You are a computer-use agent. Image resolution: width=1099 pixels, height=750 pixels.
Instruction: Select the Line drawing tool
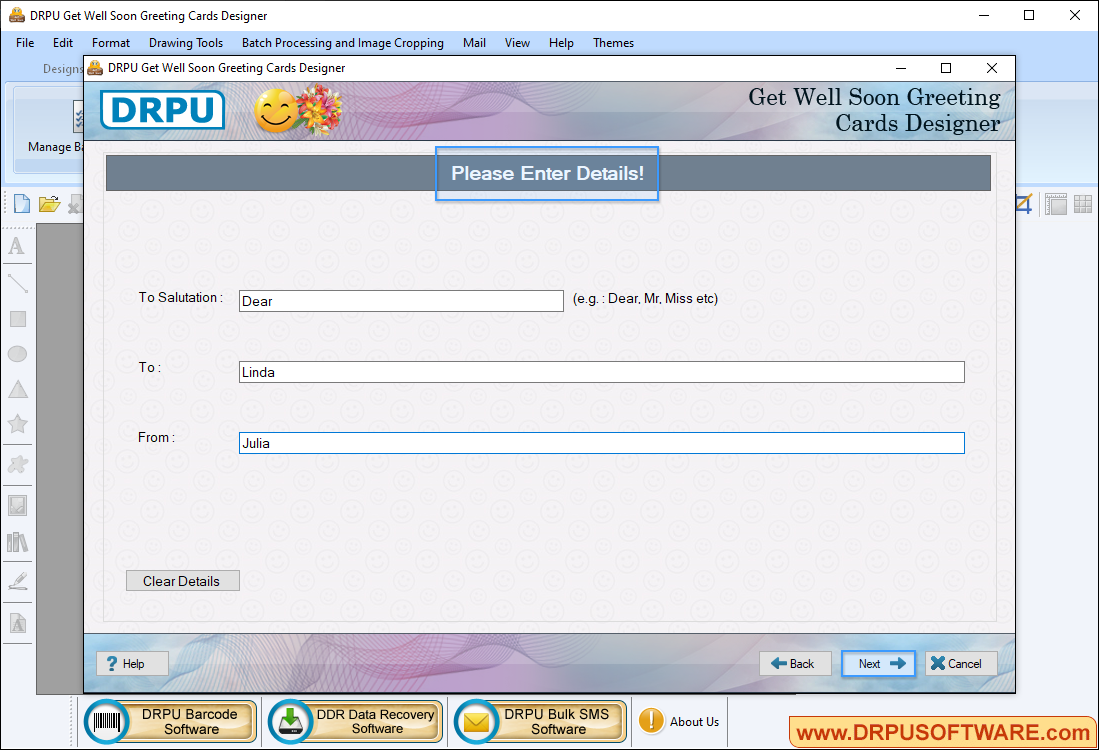coord(17,283)
